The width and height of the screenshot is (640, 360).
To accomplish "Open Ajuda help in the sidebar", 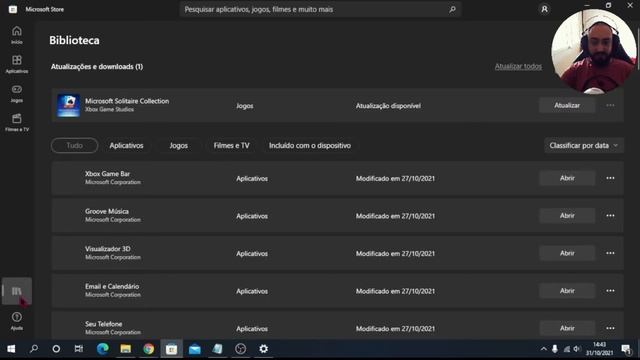I will coord(17,321).
